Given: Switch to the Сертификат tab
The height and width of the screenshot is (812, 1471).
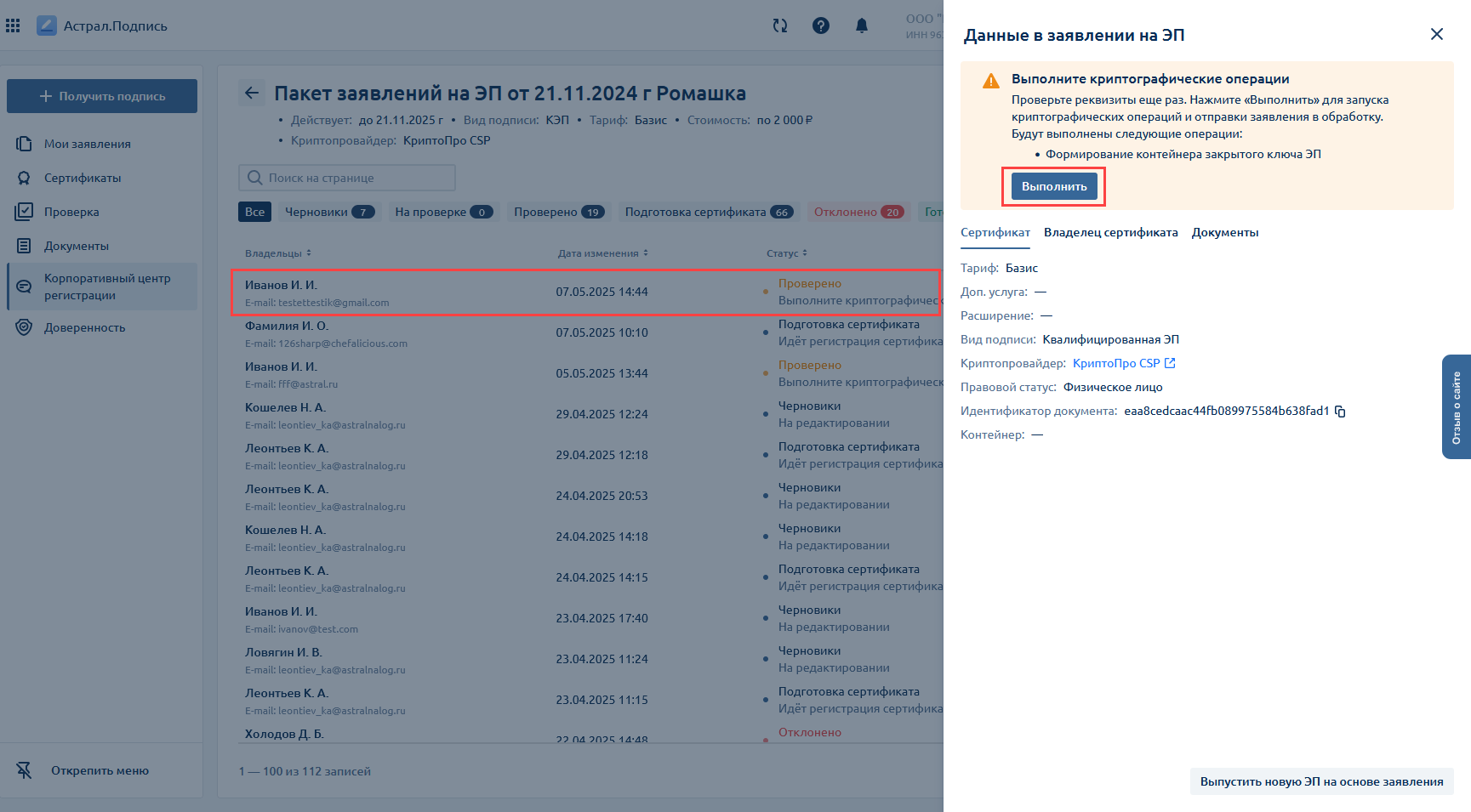Looking at the screenshot, I should click(x=995, y=232).
